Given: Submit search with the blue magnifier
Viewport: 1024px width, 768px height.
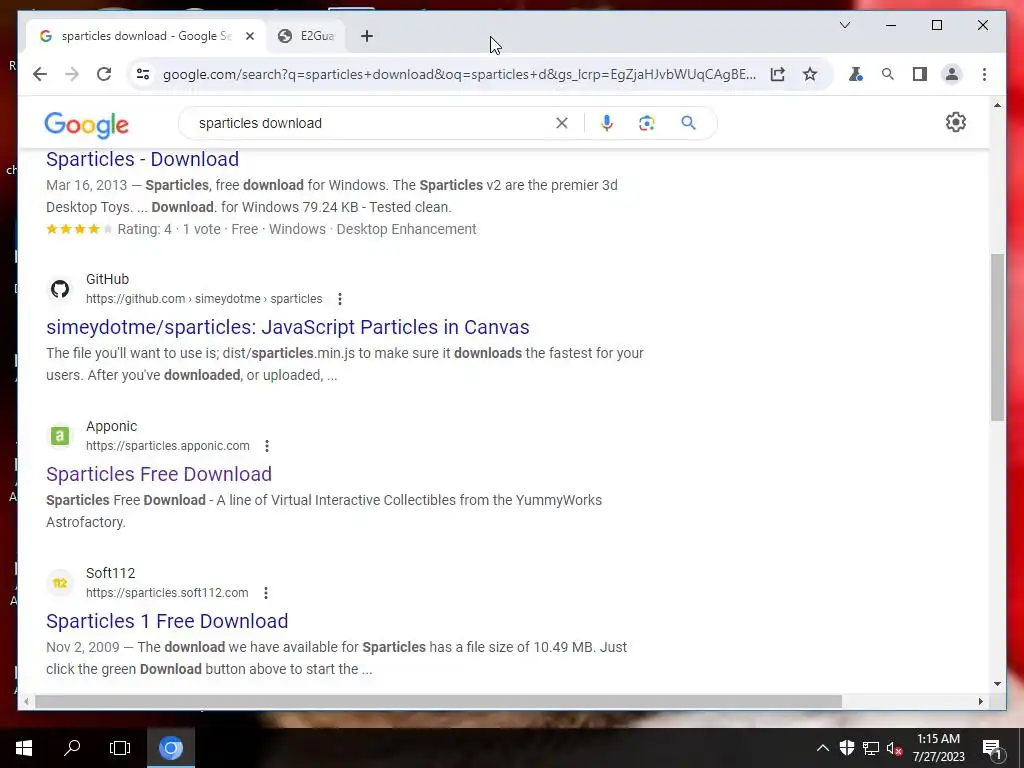Looking at the screenshot, I should (x=688, y=123).
